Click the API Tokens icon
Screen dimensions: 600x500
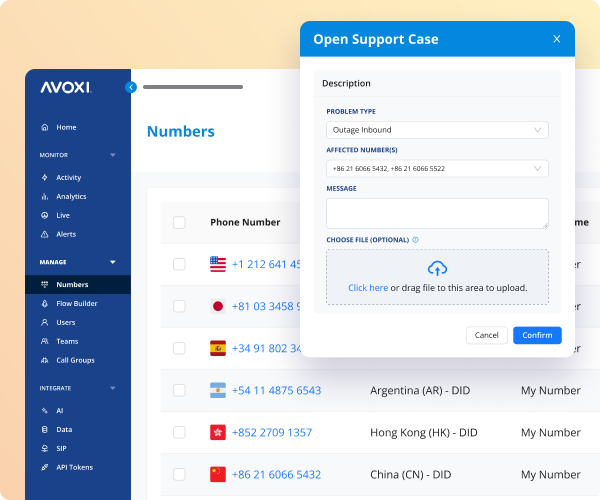coord(45,467)
